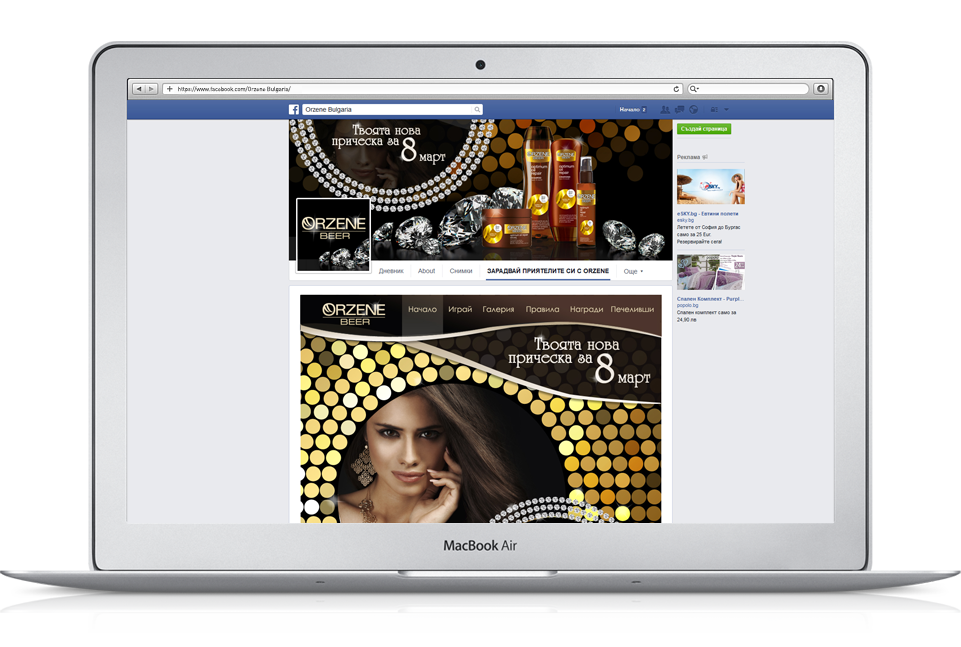Click Orzene Beer profile picture
Image resolution: width=961 pixels, height=647 pixels.
pos(333,235)
